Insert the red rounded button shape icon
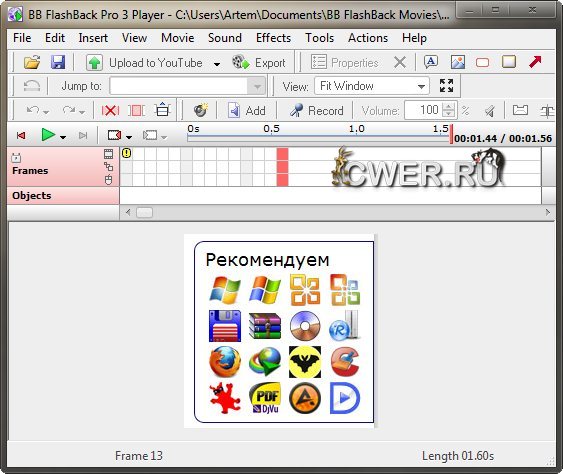The height and width of the screenshot is (474, 563). coord(482,62)
